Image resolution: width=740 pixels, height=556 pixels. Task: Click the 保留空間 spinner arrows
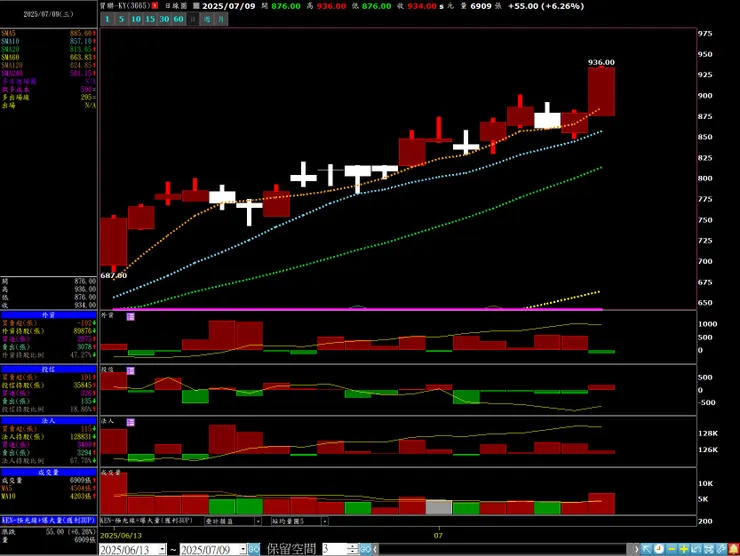click(x=353, y=549)
